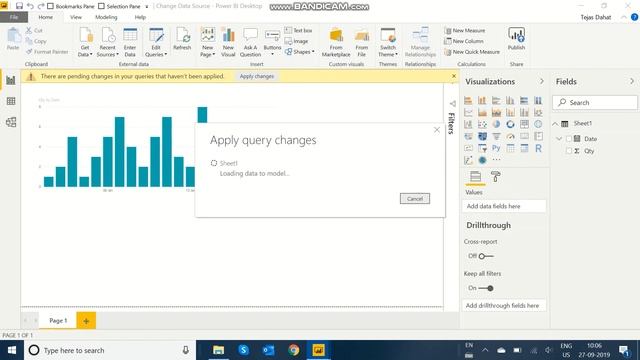Collapse the Fields pane
This screenshot has width=640, height=360.
point(632,81)
